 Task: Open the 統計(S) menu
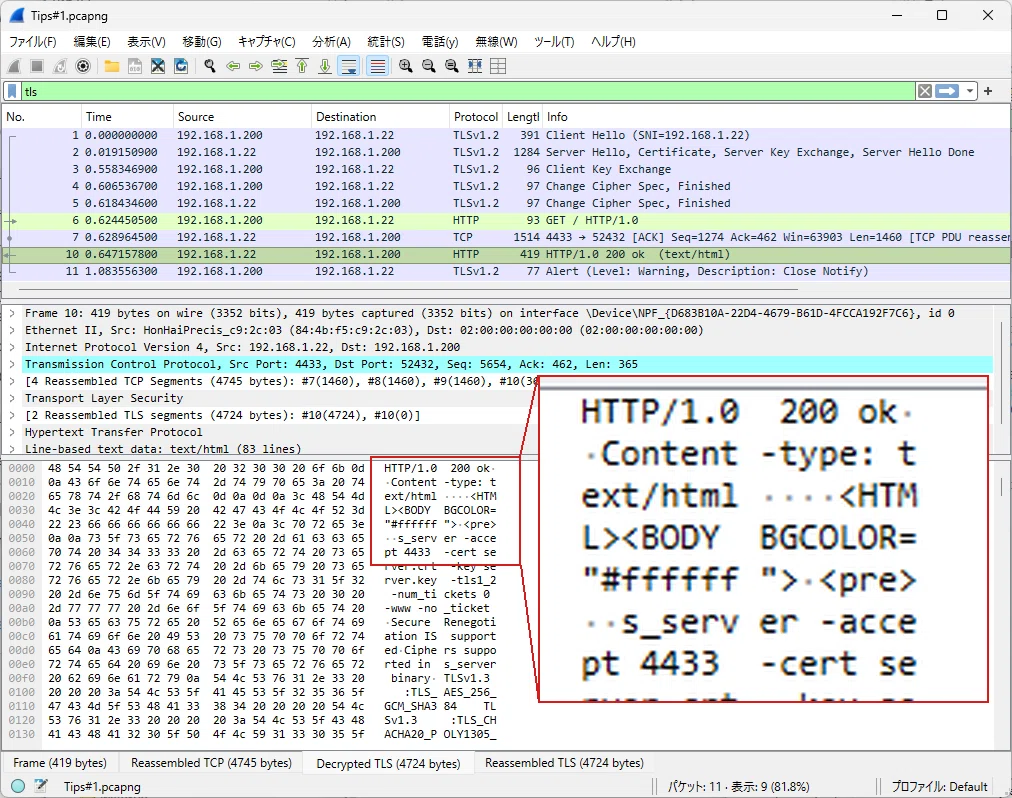click(x=385, y=41)
